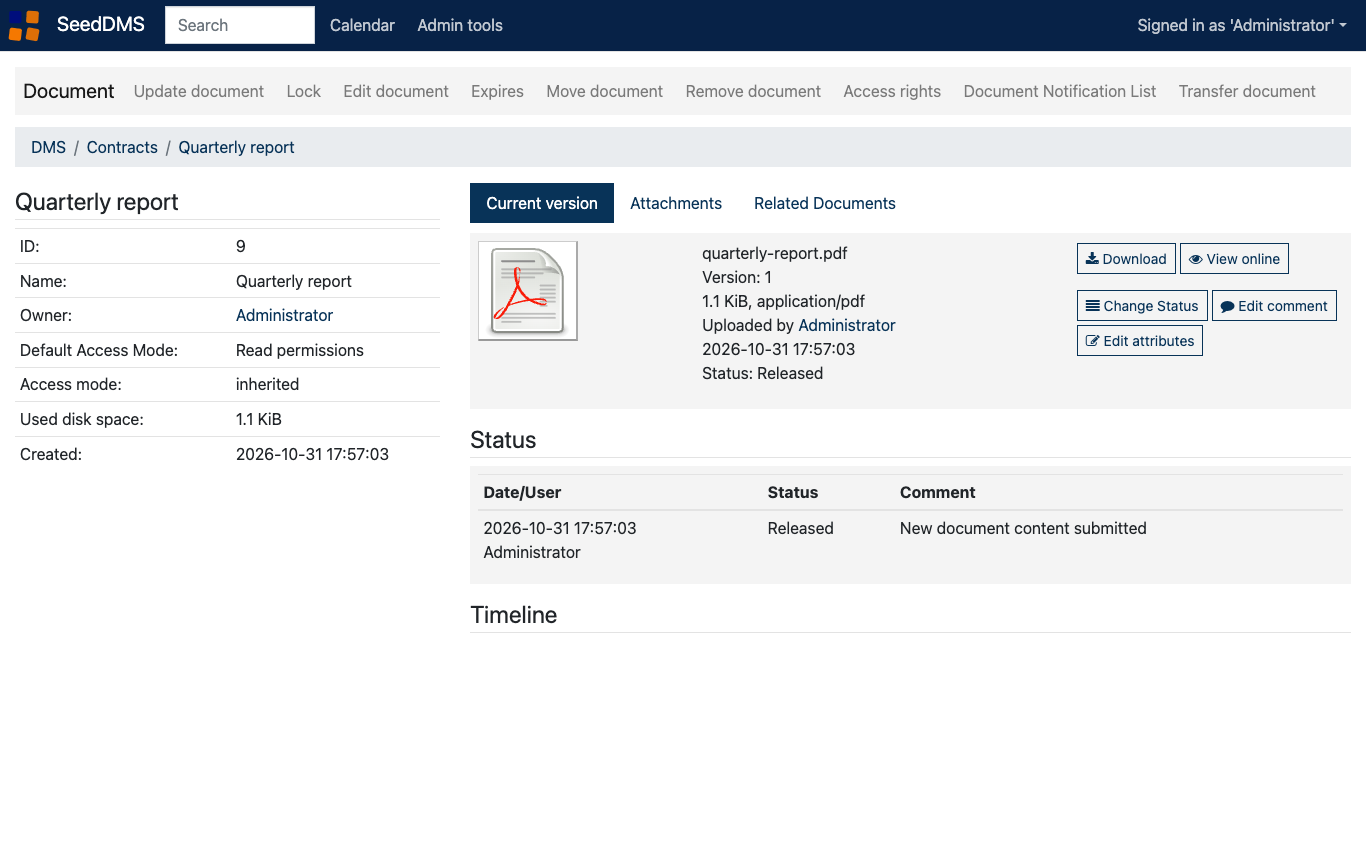
Task: Open the Calendar page
Action: (x=362, y=25)
